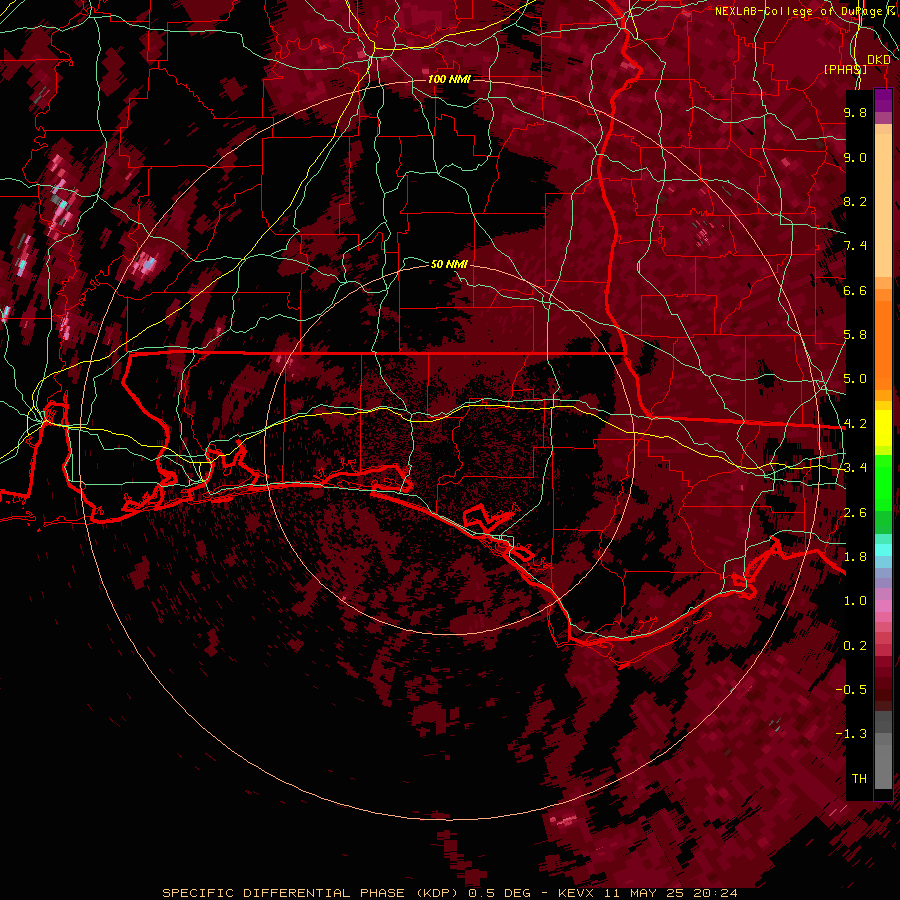Click the 9.0 scale value

click(x=855, y=157)
